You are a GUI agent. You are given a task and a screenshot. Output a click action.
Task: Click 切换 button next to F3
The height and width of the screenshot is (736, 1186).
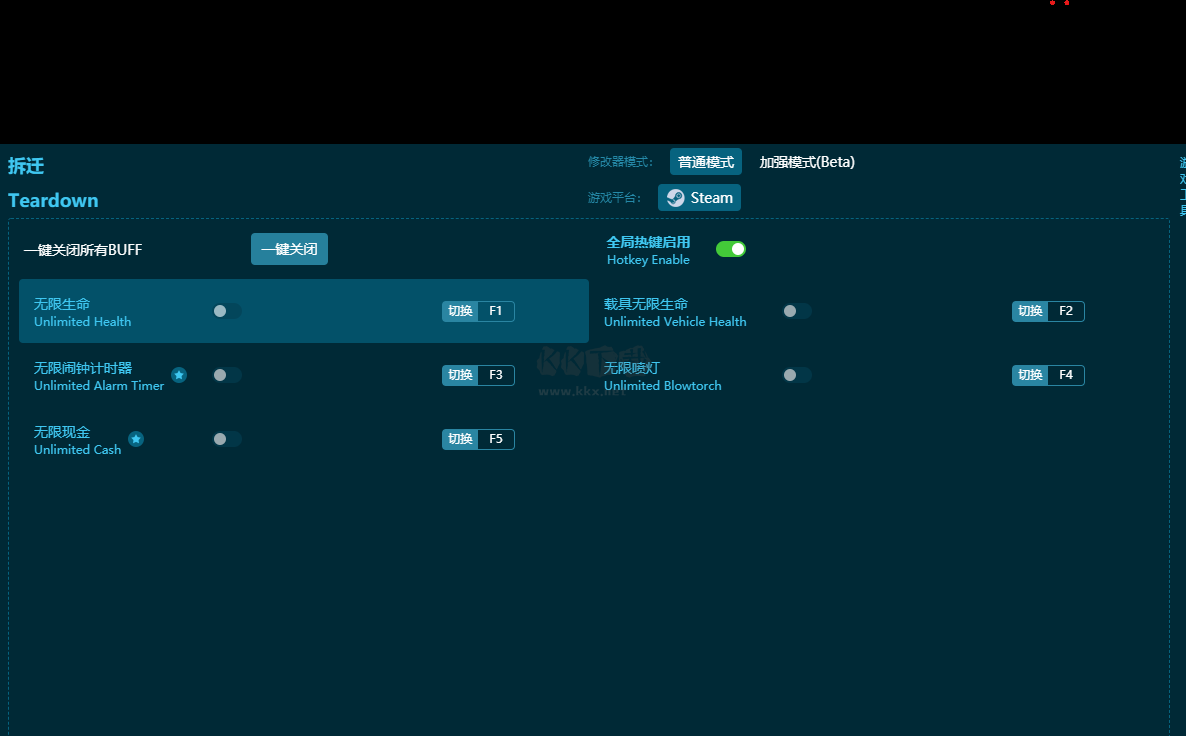click(460, 375)
